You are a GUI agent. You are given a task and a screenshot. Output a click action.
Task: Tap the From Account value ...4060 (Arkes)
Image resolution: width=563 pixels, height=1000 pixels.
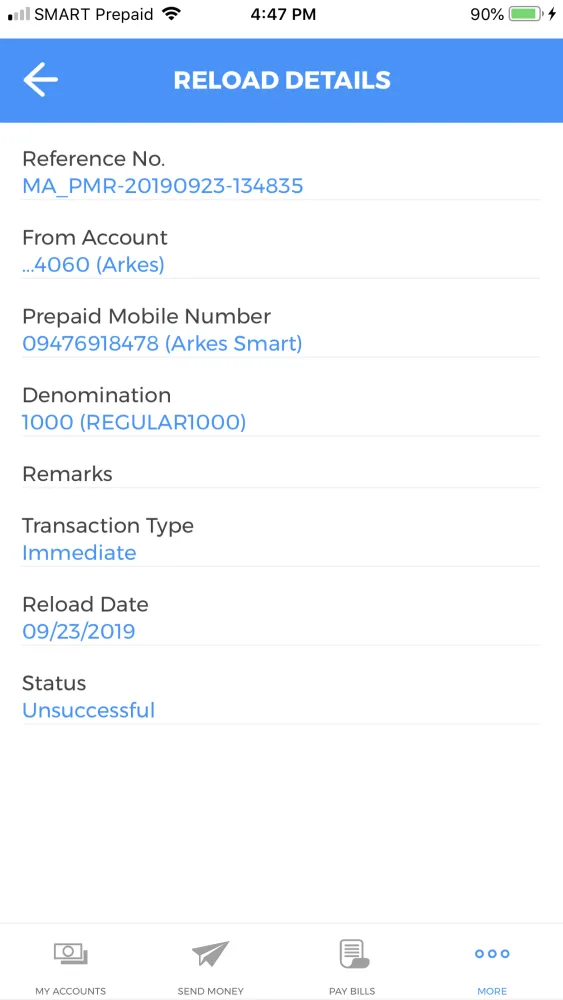[93, 265]
